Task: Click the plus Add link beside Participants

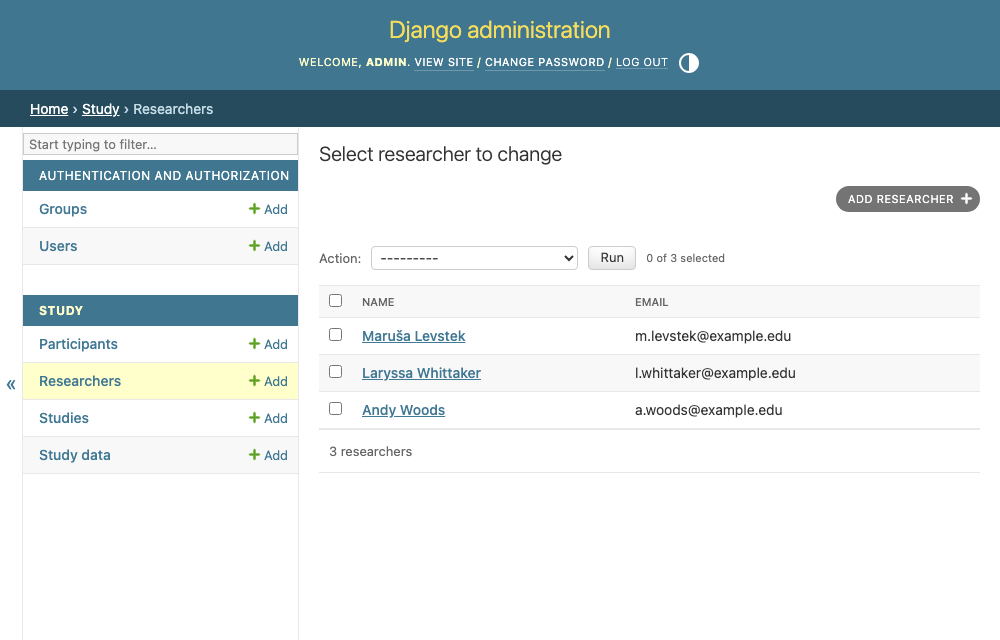Action: click(268, 344)
